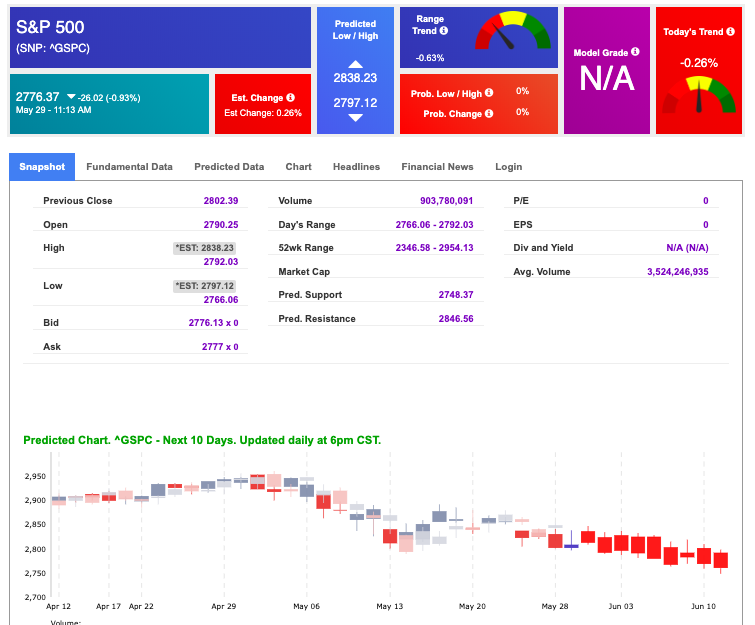Click the Avg. Volume value 3,524,246,935
The height and width of the screenshot is (625, 755).
tap(677, 272)
